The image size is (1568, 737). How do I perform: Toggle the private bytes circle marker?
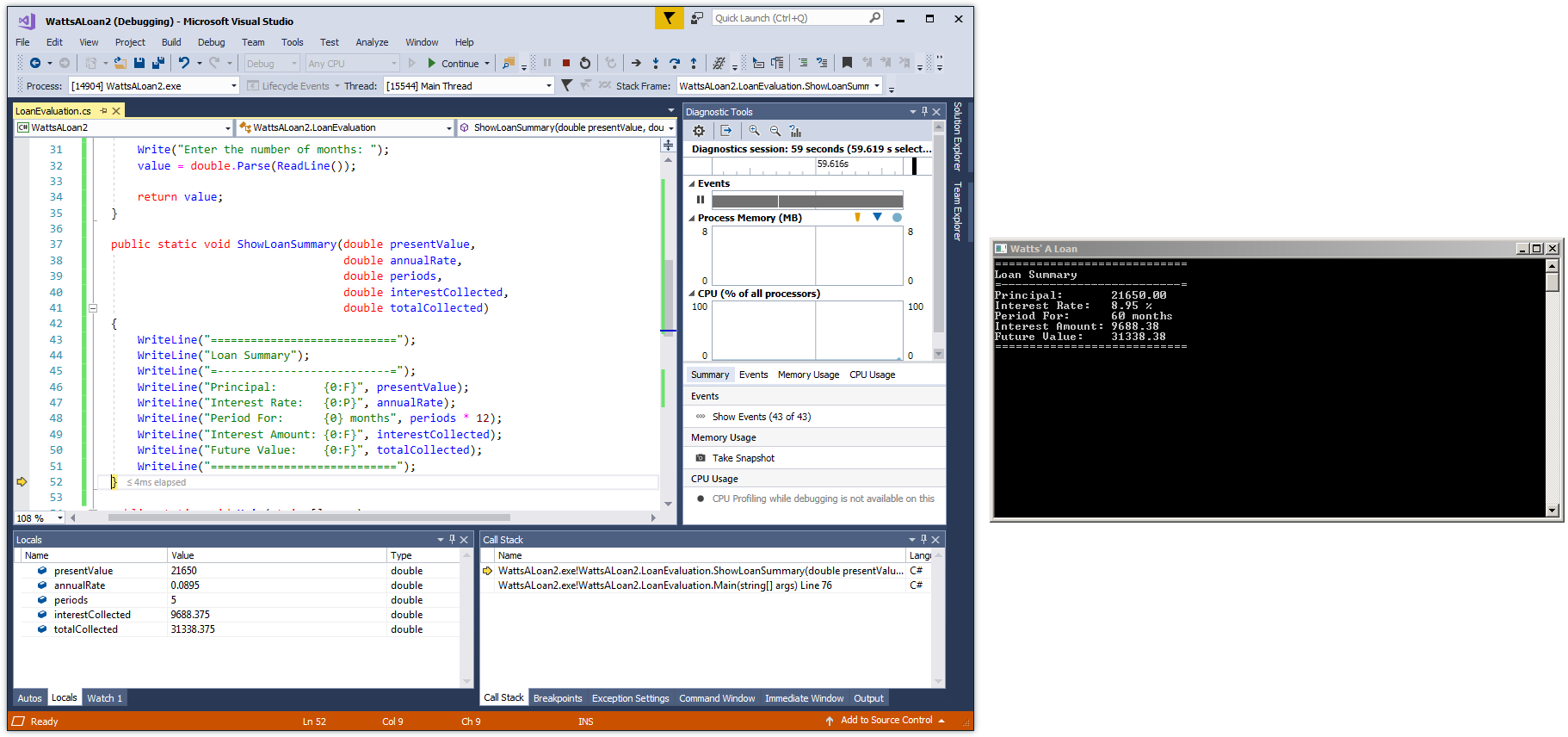(x=897, y=218)
